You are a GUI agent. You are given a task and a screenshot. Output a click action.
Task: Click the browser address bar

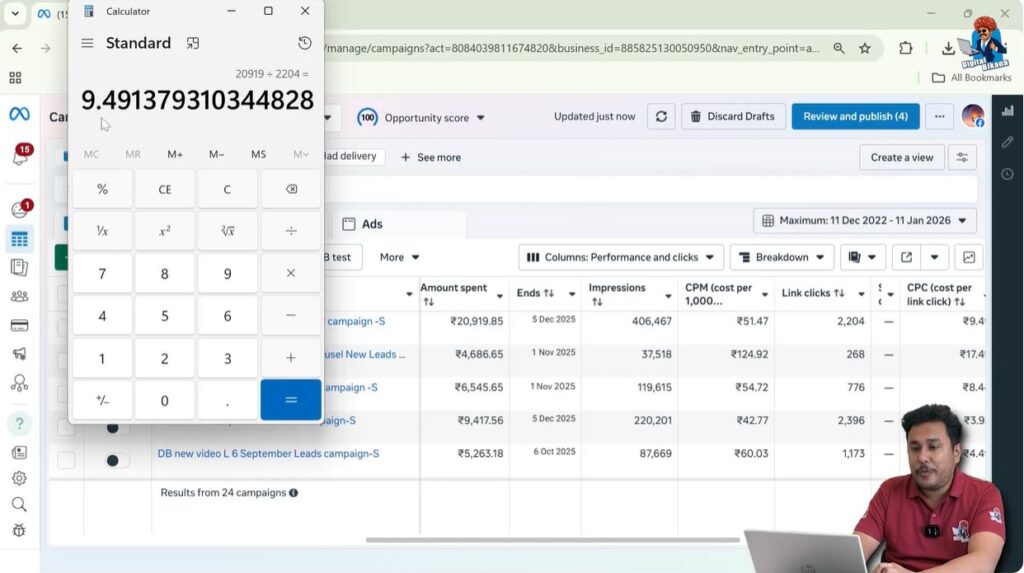(x=571, y=48)
